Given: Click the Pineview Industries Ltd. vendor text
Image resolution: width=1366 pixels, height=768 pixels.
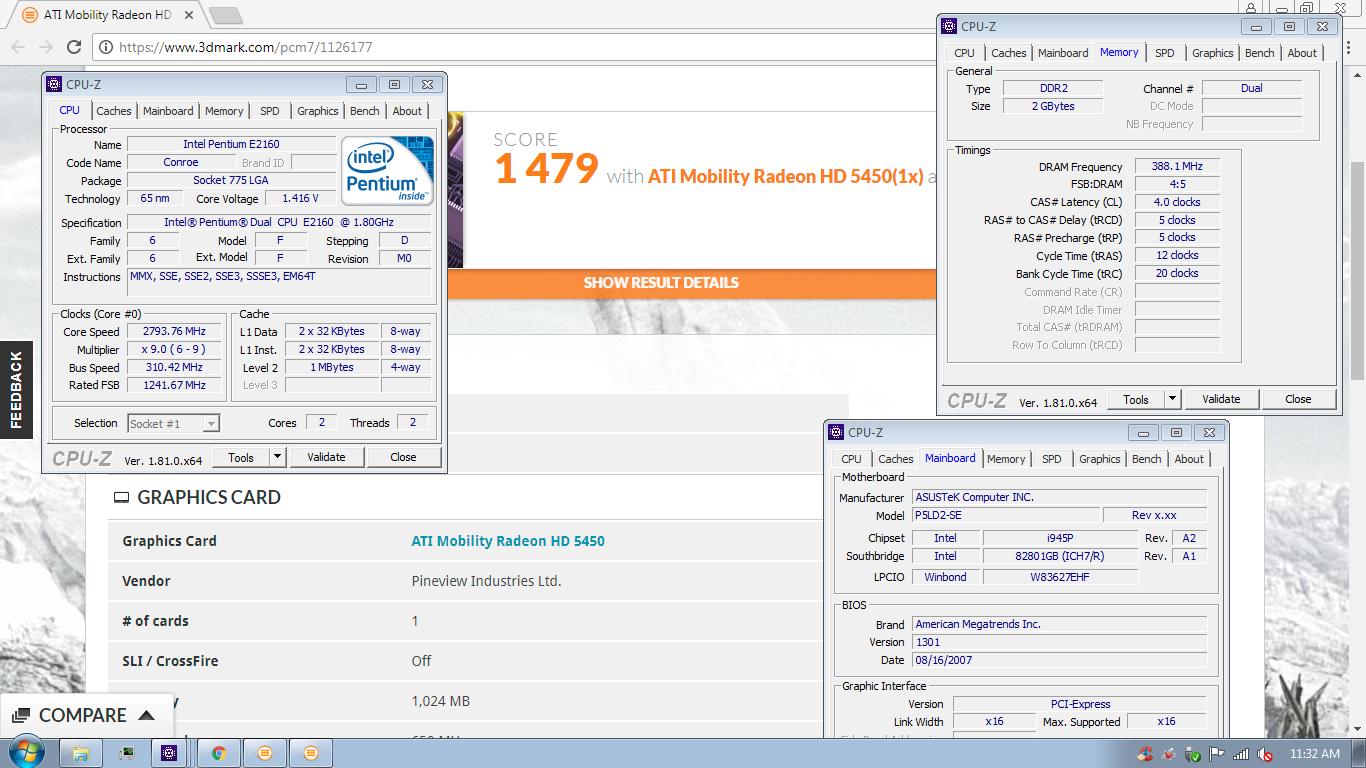Looking at the screenshot, I should (x=487, y=581).
